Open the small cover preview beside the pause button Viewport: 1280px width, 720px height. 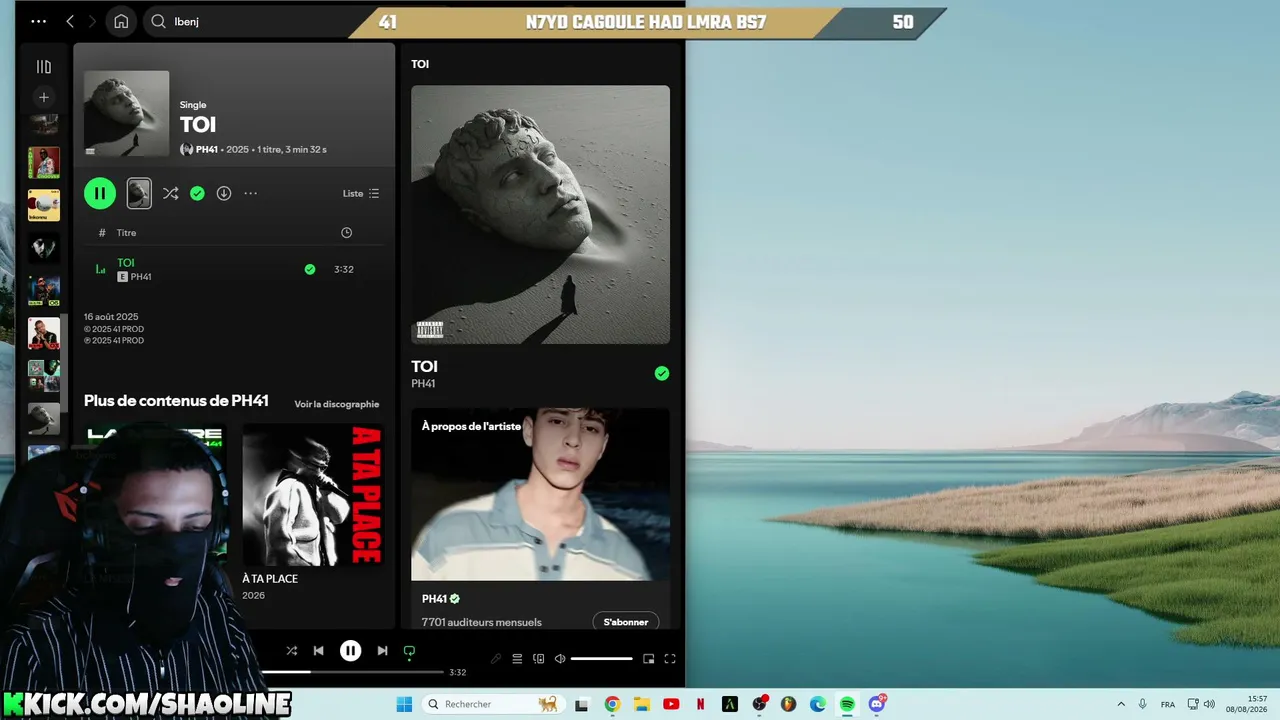pos(139,193)
